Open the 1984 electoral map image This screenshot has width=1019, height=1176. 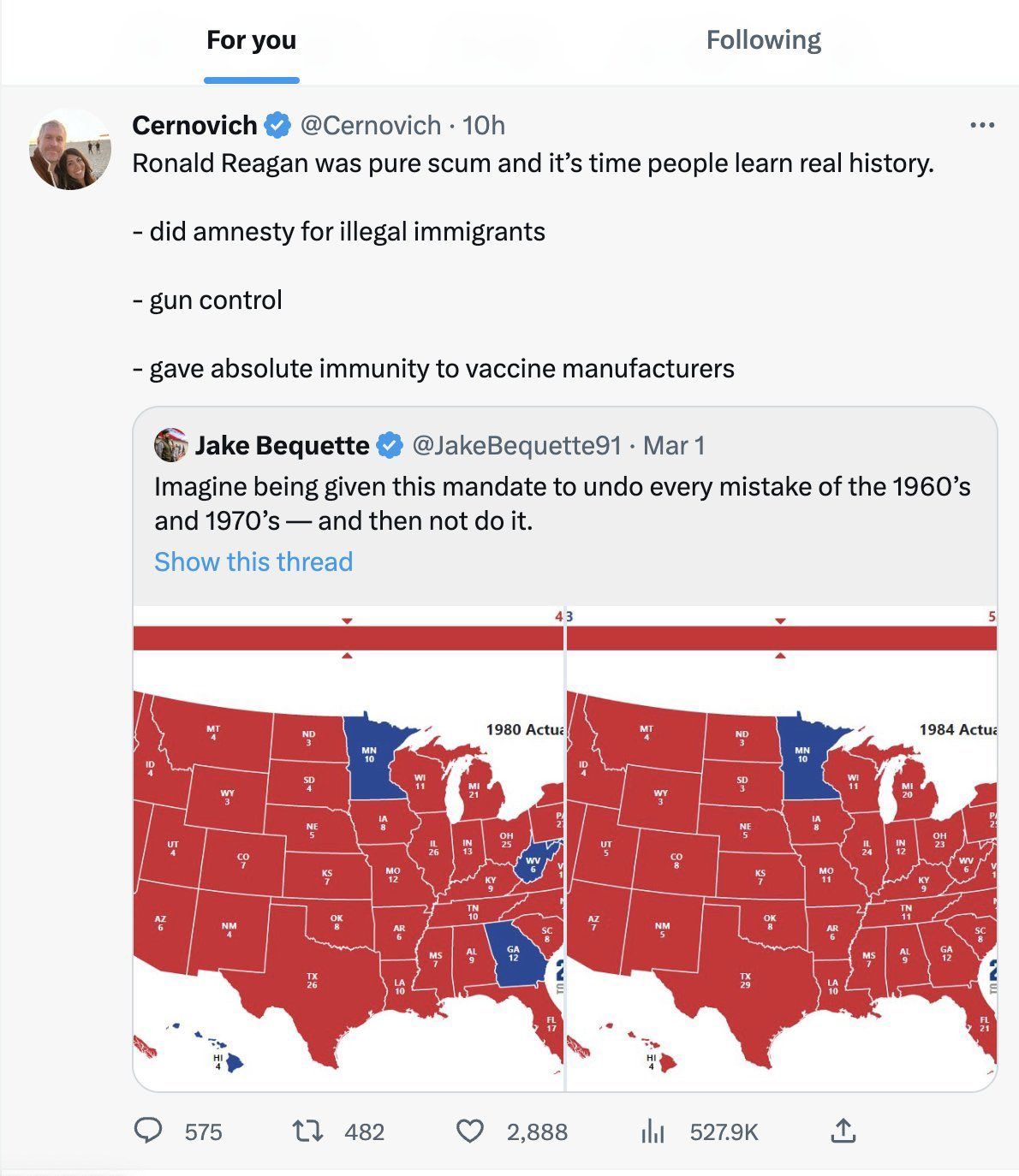tap(782, 848)
